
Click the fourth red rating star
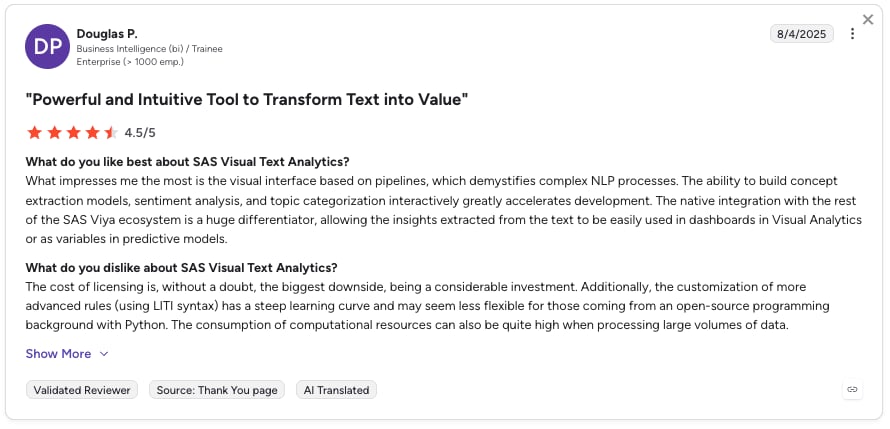(x=93, y=133)
